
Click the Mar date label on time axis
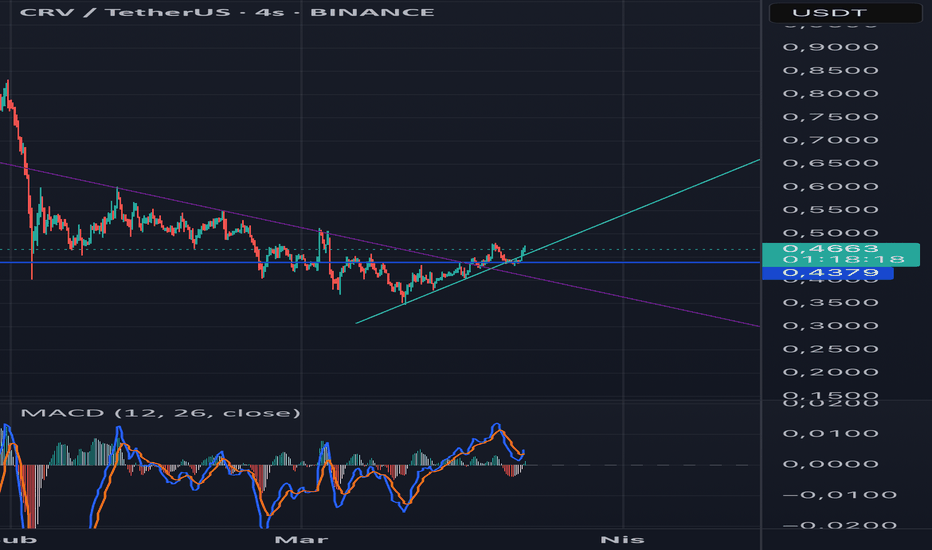301,539
